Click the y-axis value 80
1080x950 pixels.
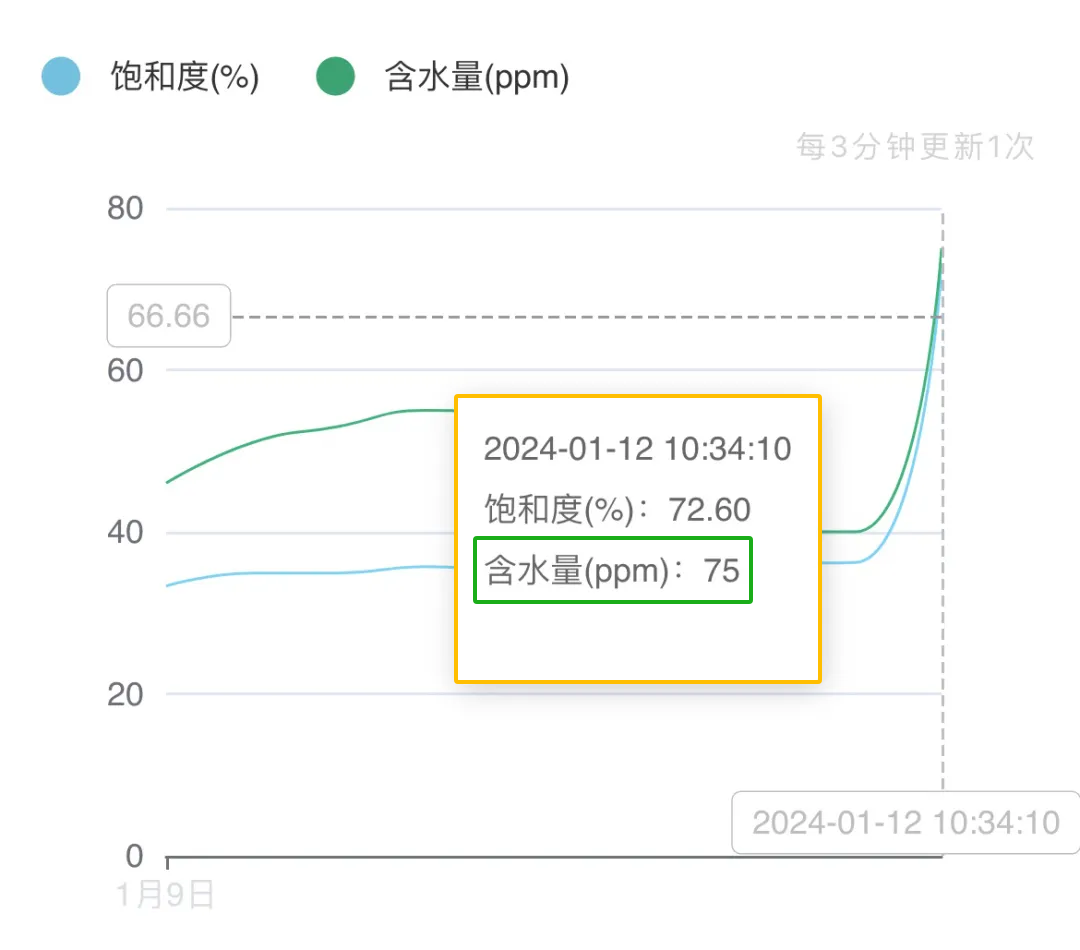tap(125, 209)
